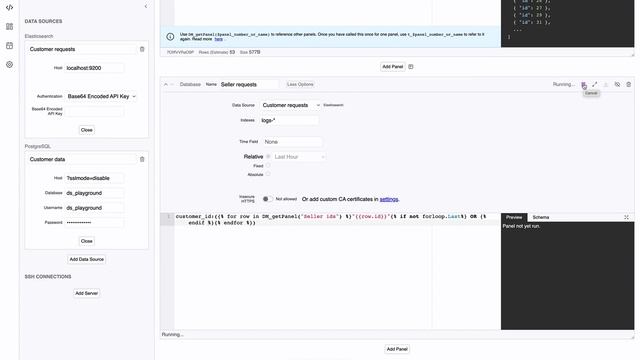Add Panel at the bottom of page
This screenshot has width=640, height=360.
(x=397, y=349)
